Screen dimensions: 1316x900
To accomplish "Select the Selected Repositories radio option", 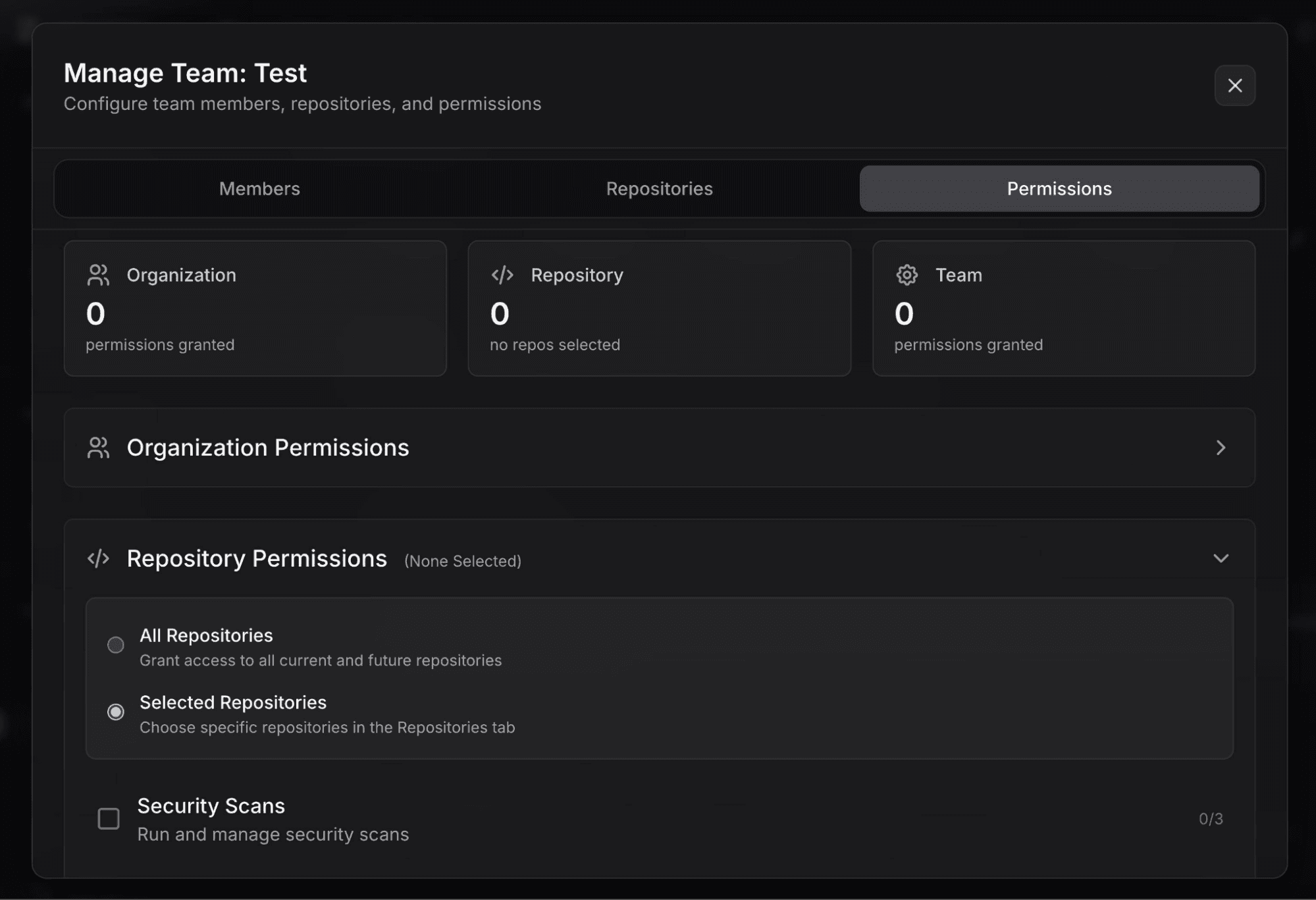I will 116,712.
